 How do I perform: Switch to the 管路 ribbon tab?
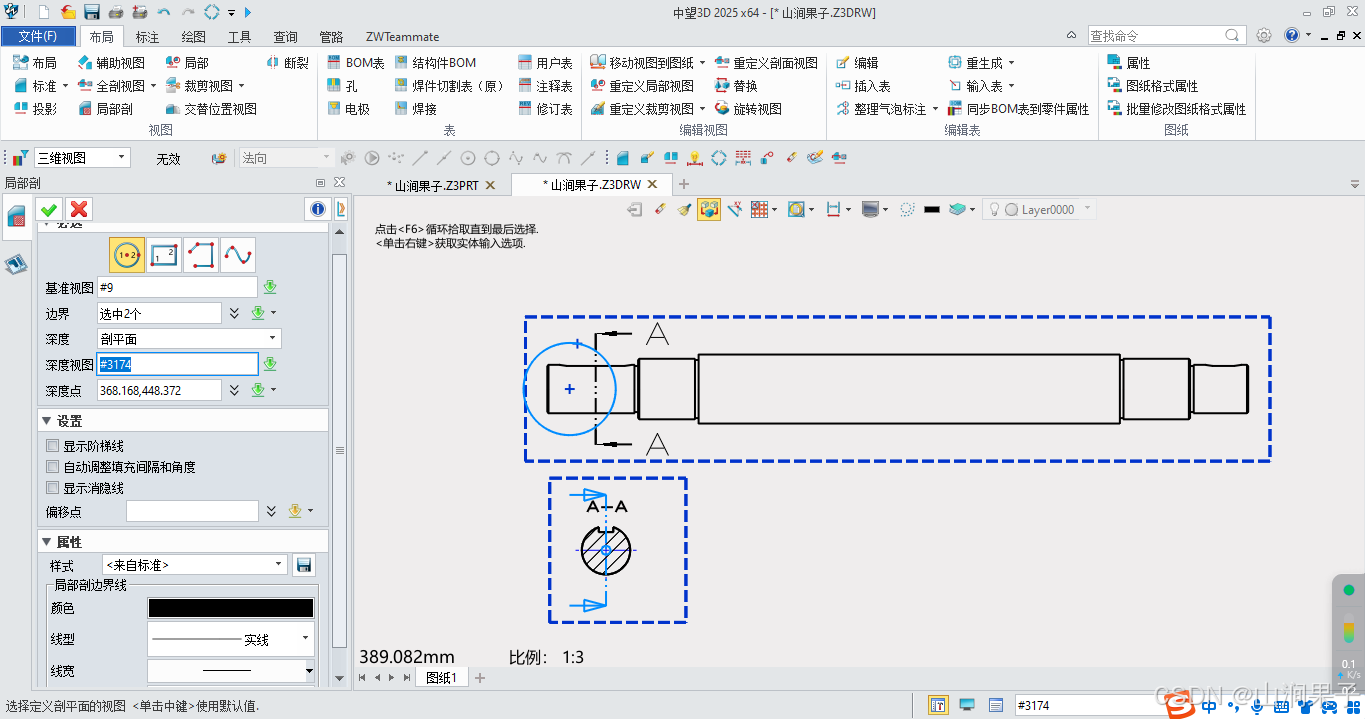(x=331, y=37)
